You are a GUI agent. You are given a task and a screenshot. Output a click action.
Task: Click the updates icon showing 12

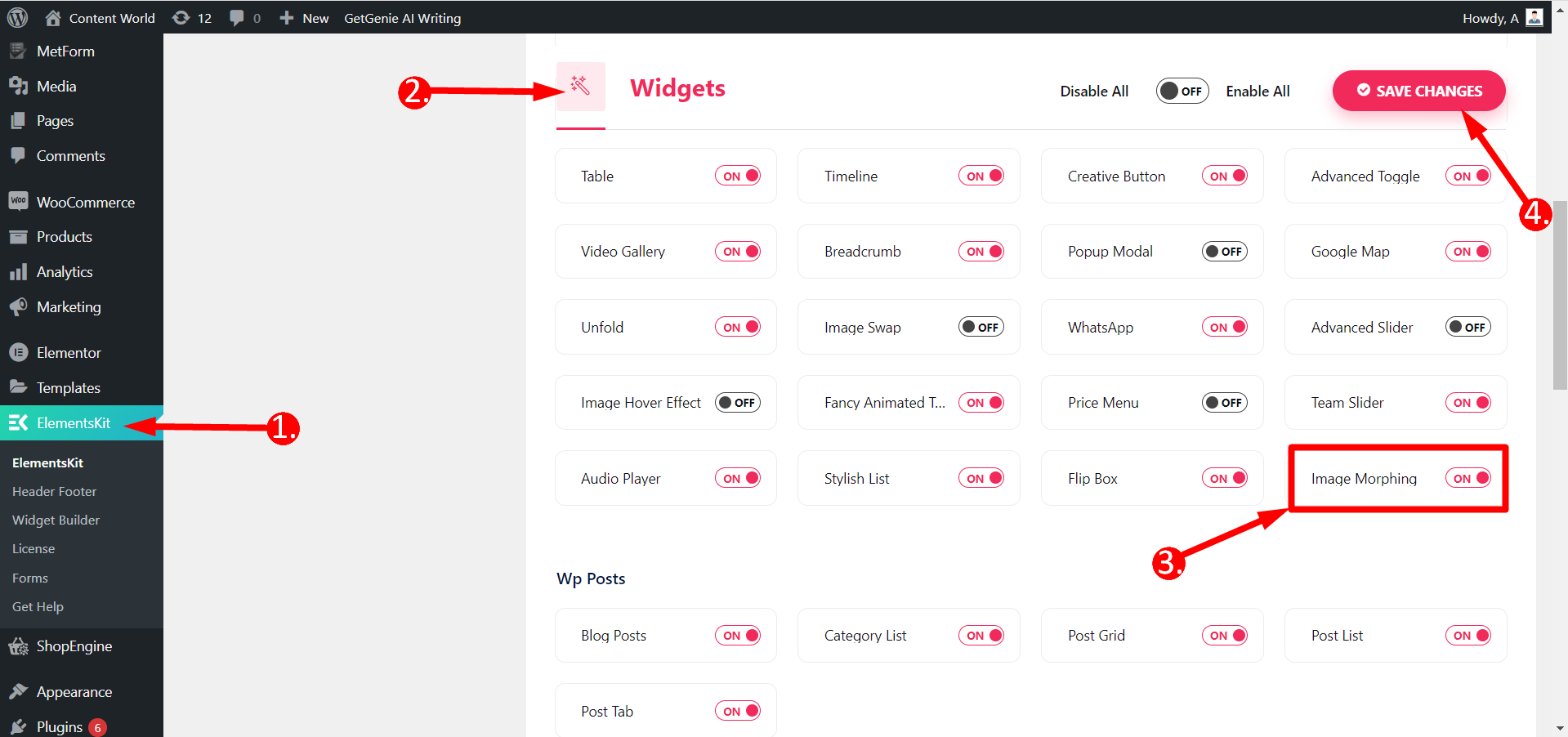click(181, 17)
